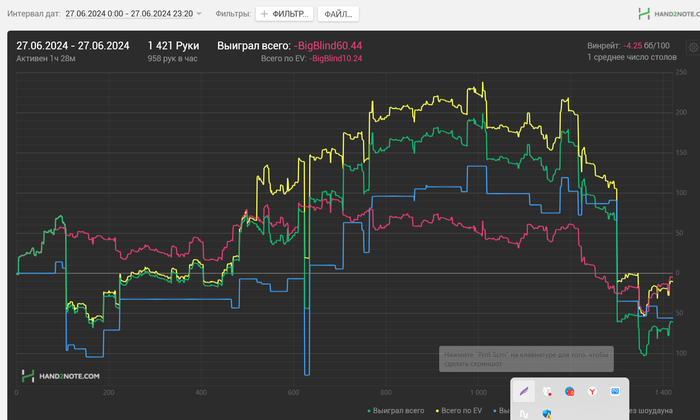The image size is (700, 420).
Task: Open graph settings gear icon
Action: 693,47
